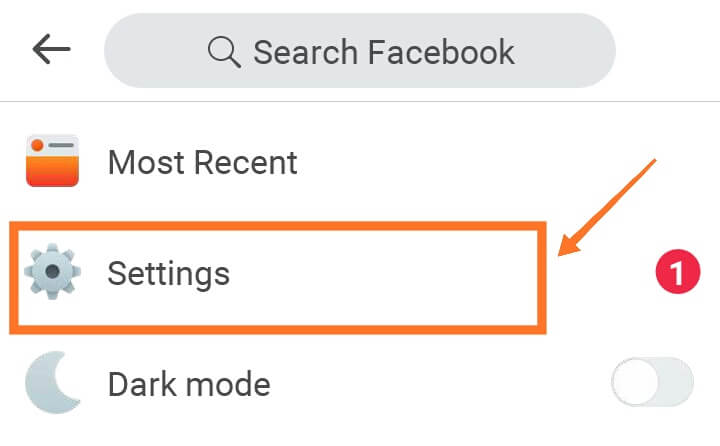This screenshot has width=720, height=446.
Task: Focus the Search Facebook input field
Action: (360, 51)
